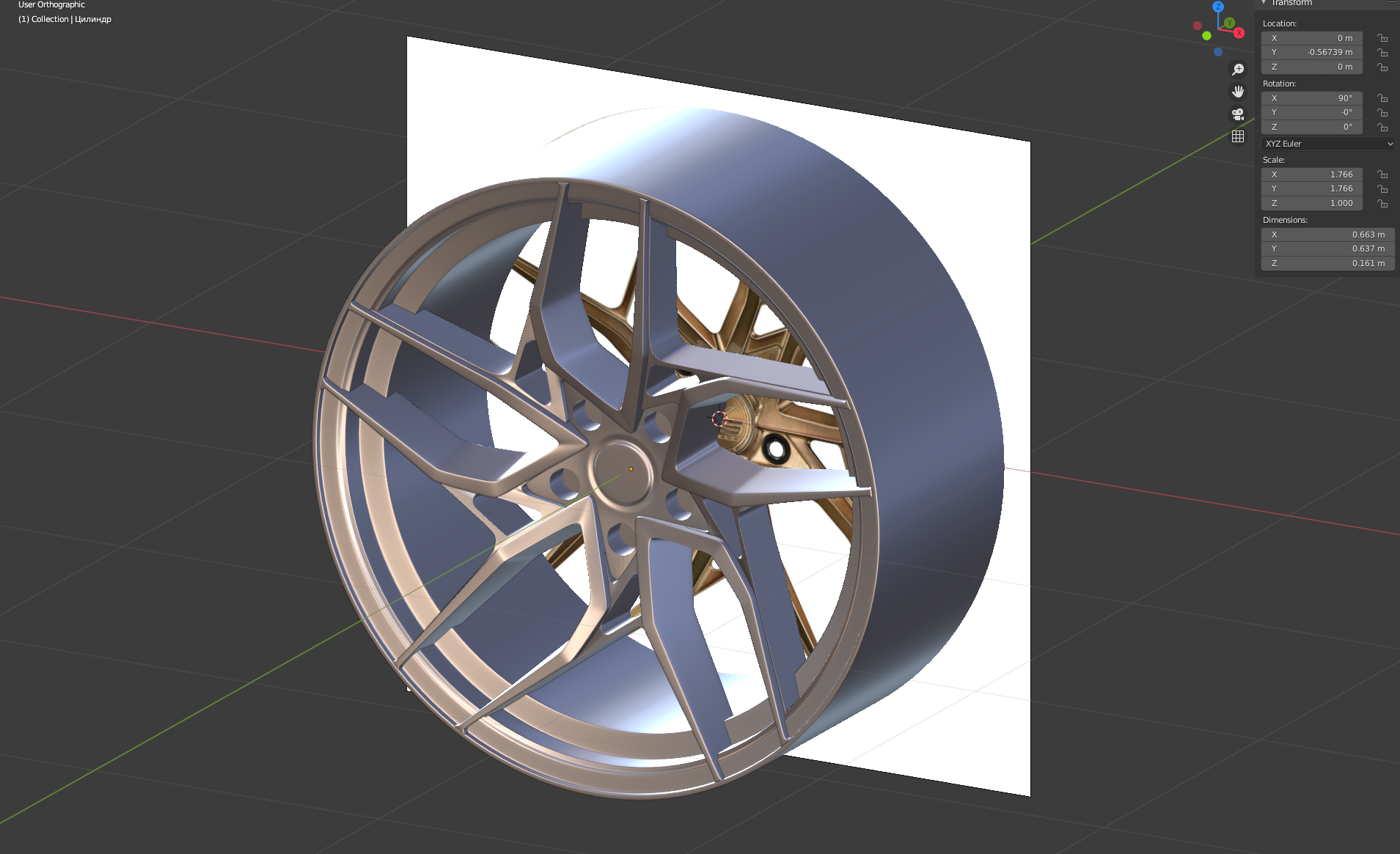Click the Rotation Y field showing -0°
Viewport: 1400px width, 854px height.
(1312, 113)
